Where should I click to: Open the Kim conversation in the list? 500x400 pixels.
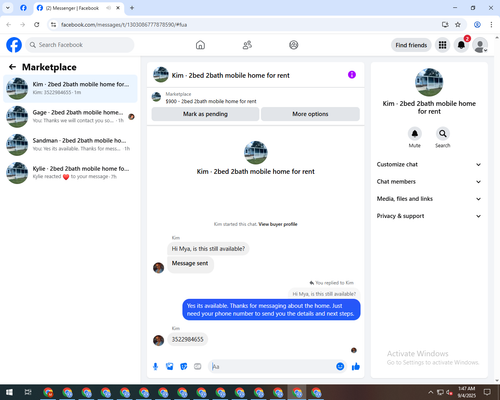tap(70, 88)
